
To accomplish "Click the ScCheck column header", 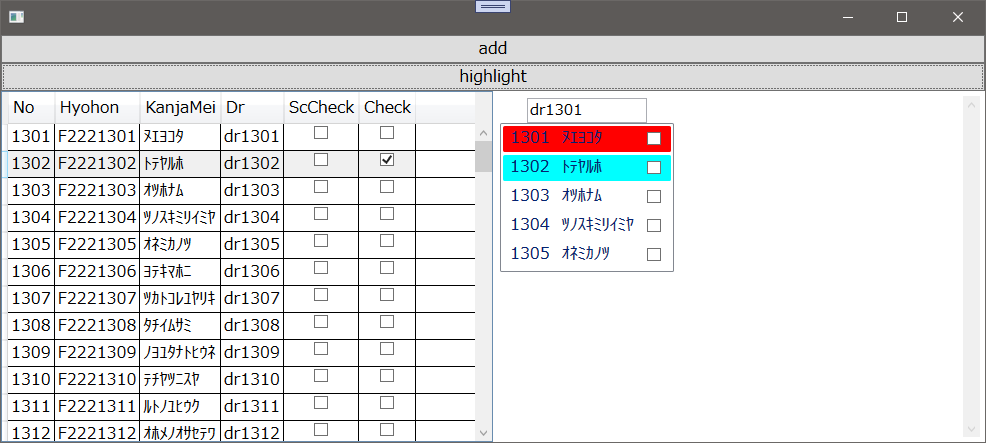I will 321,108.
